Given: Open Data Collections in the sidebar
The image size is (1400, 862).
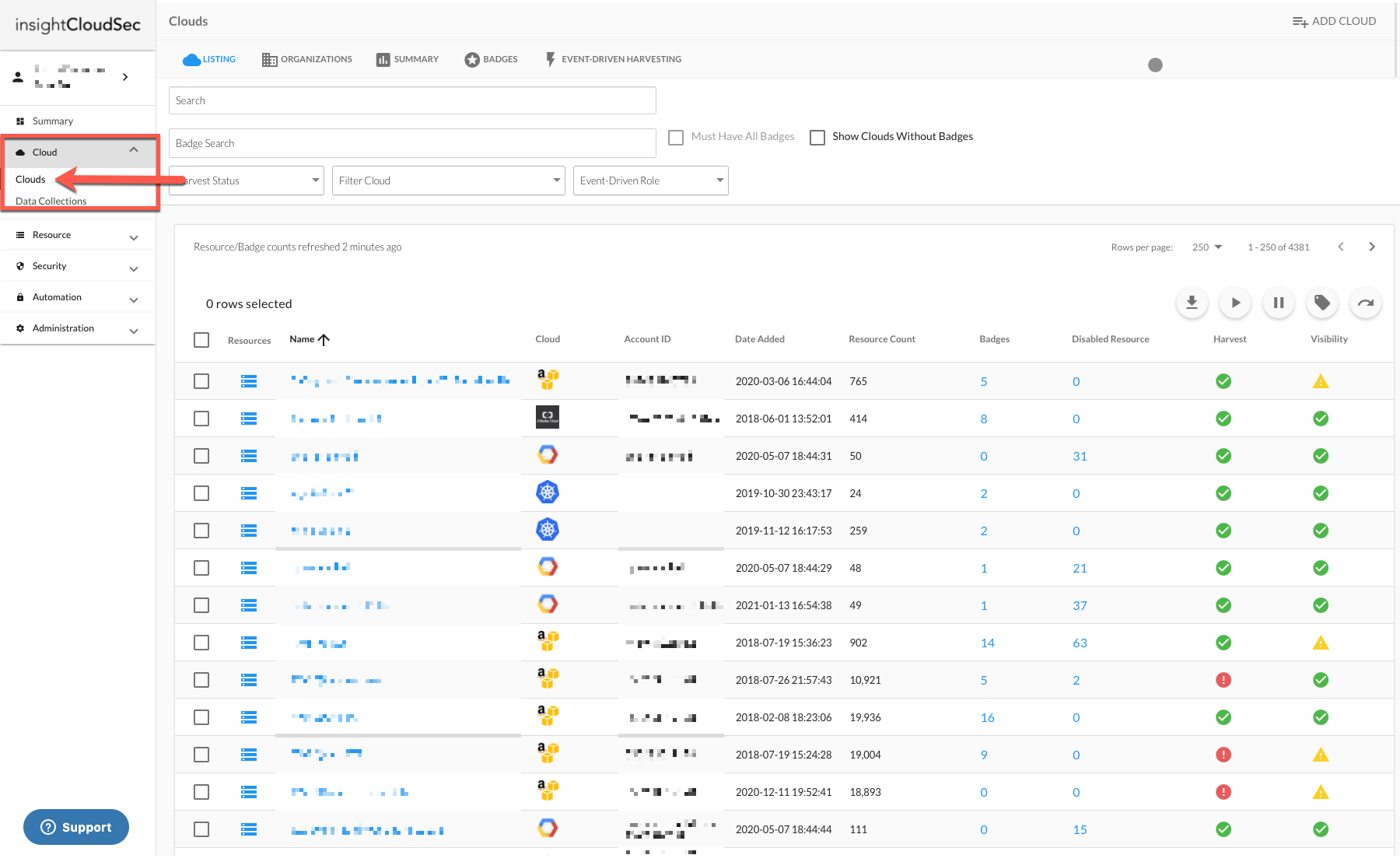Looking at the screenshot, I should tap(51, 201).
